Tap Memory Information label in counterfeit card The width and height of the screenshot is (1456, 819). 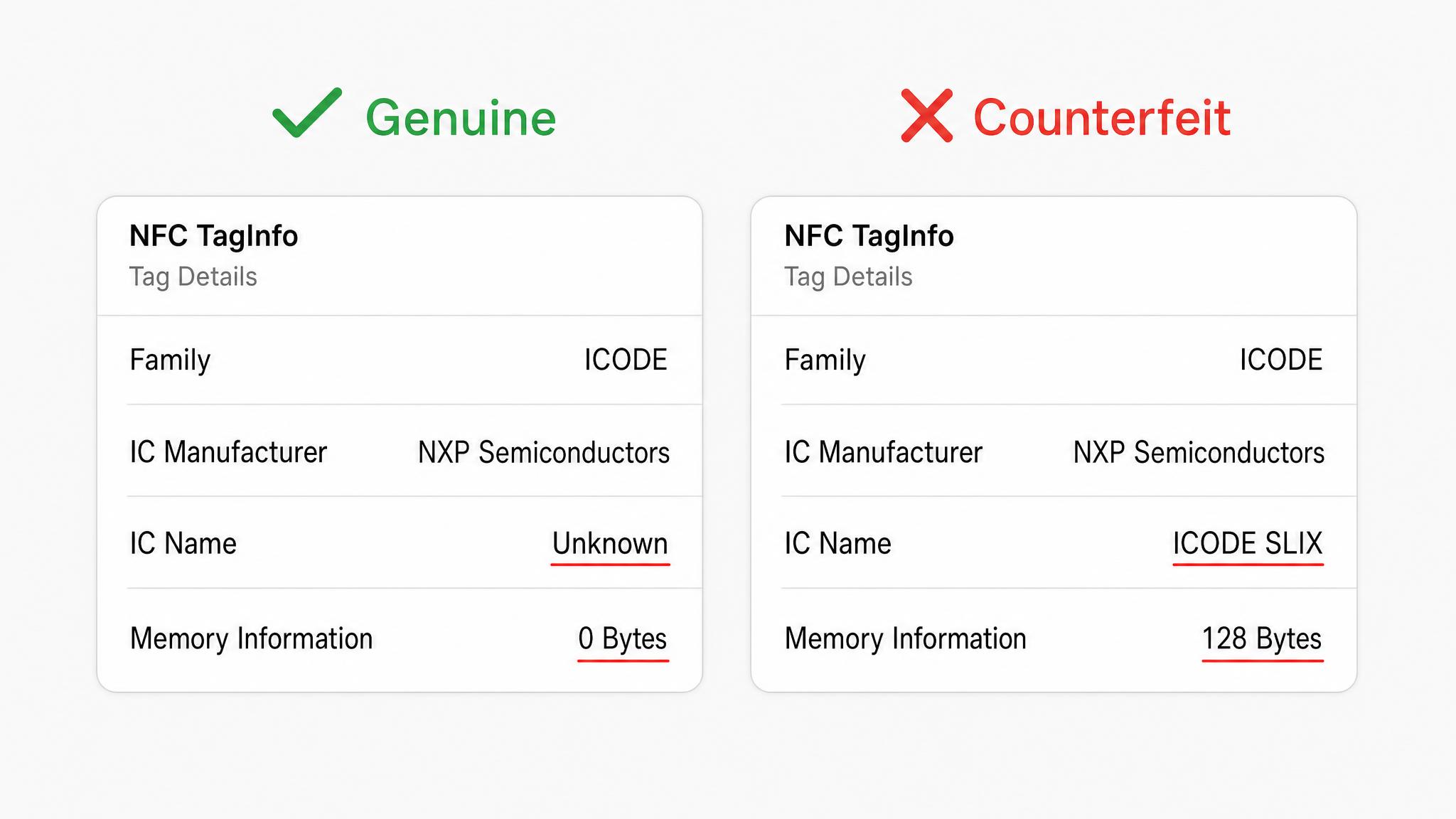point(906,638)
